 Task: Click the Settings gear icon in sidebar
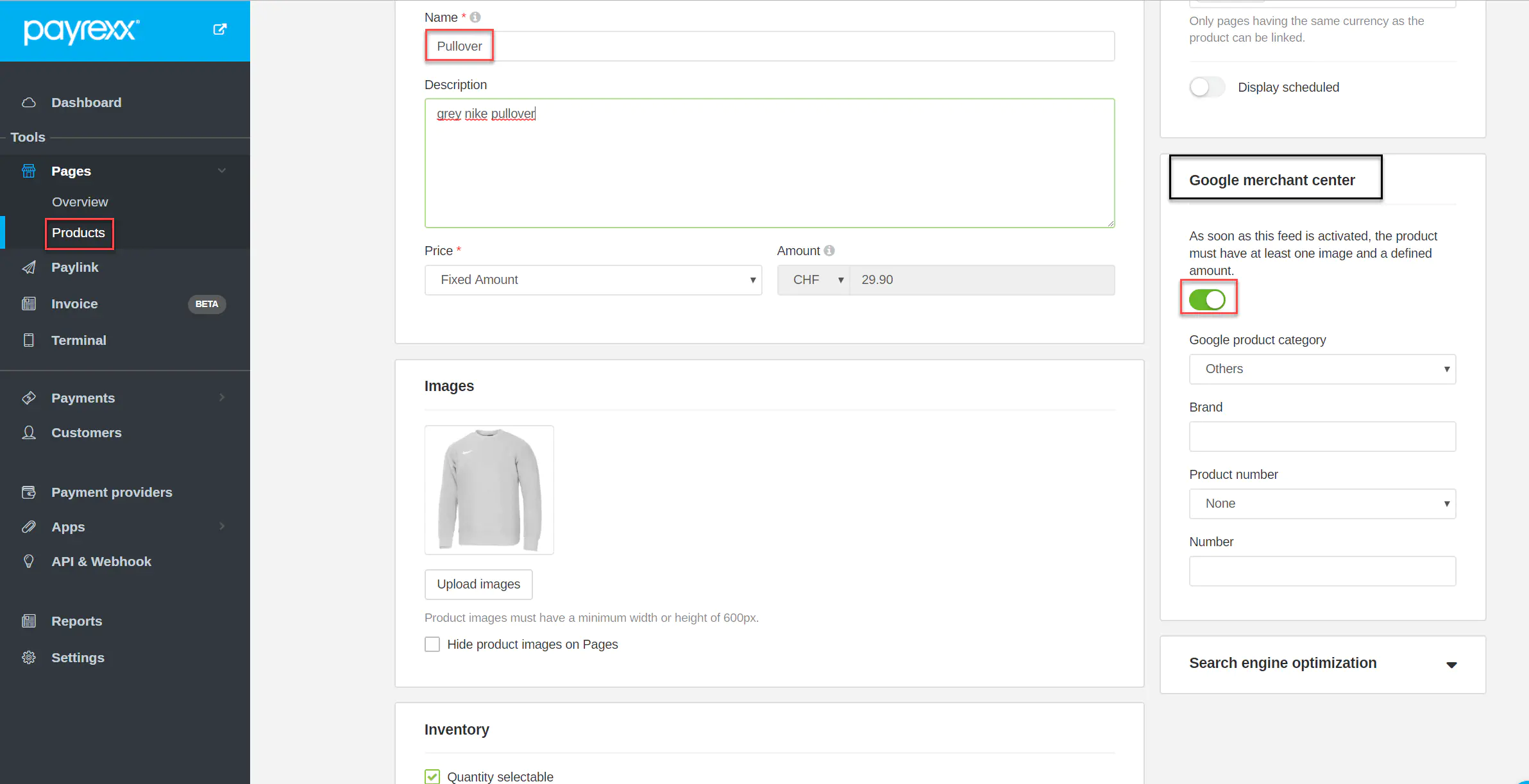coord(29,658)
